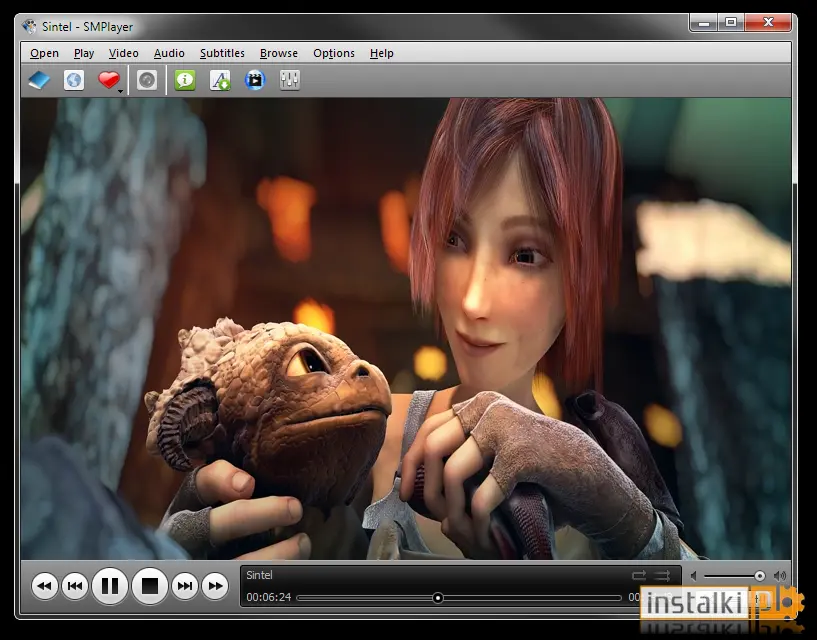This screenshot has width=817, height=640.
Task: Maximize the SMPlayer window
Action: (731, 22)
